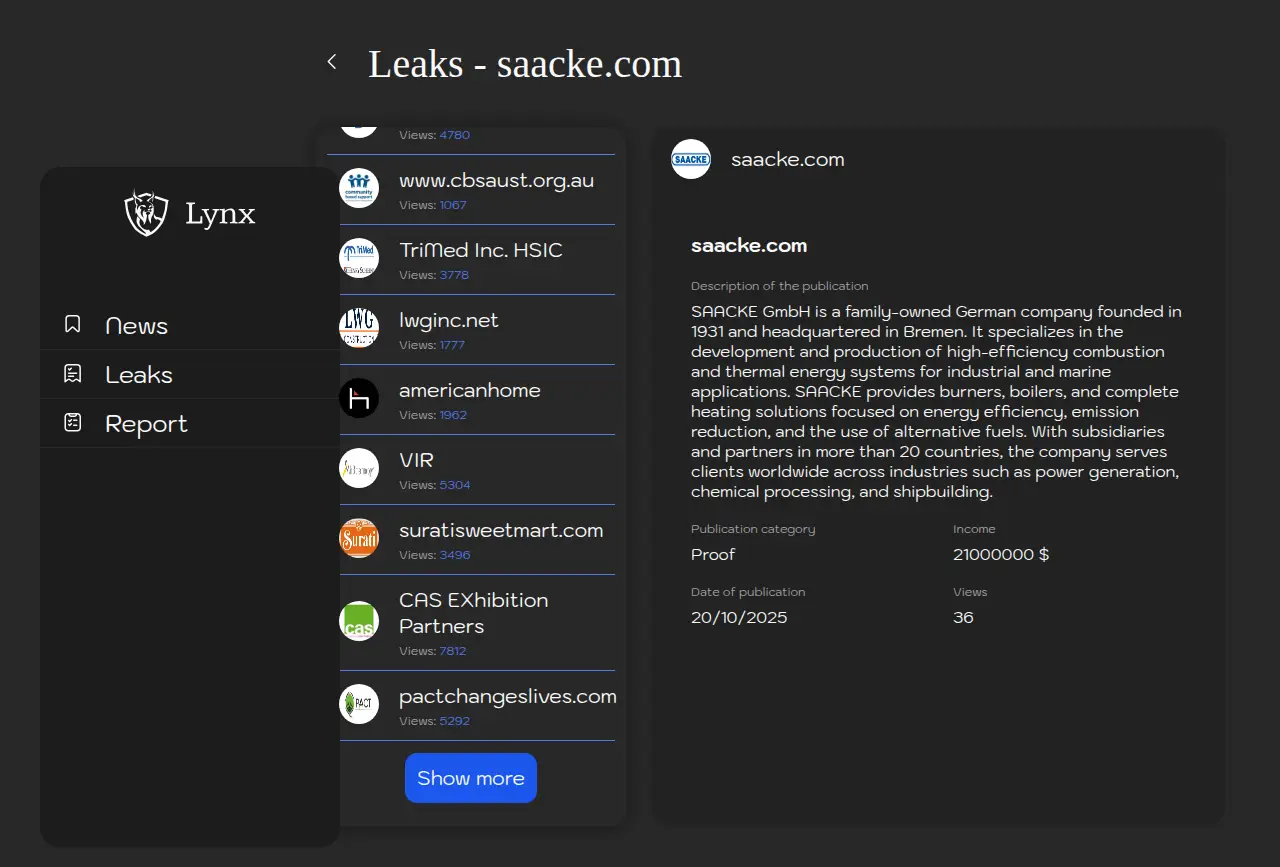Click the News bookmark icon
This screenshot has width=1280, height=867.
pos(73,324)
